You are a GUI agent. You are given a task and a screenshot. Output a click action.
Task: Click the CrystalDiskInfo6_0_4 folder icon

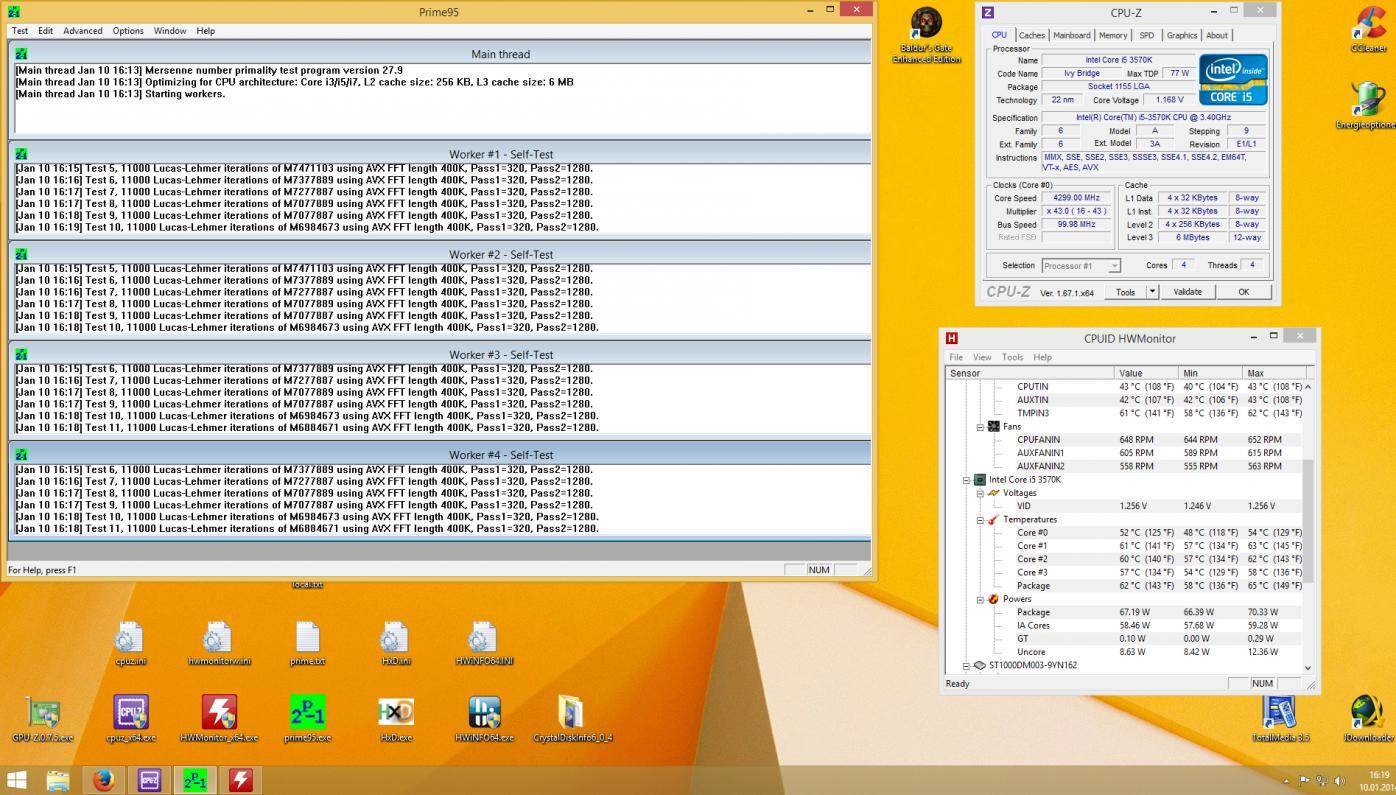(x=571, y=712)
